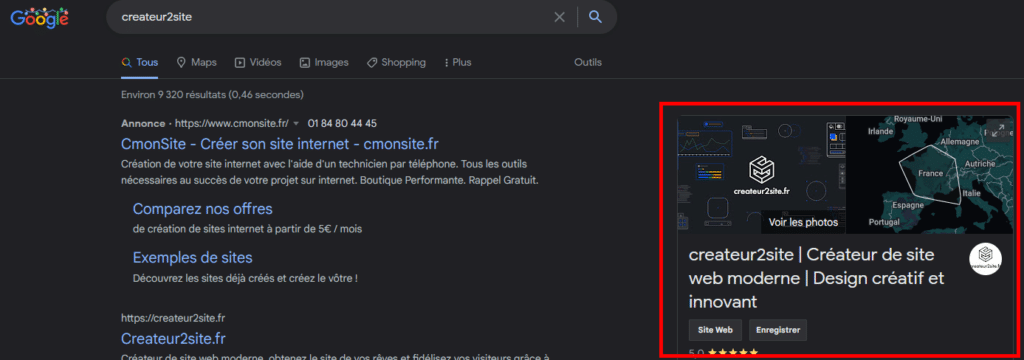
Task: Open the Comparez nos offres sitelink
Action: (x=202, y=209)
